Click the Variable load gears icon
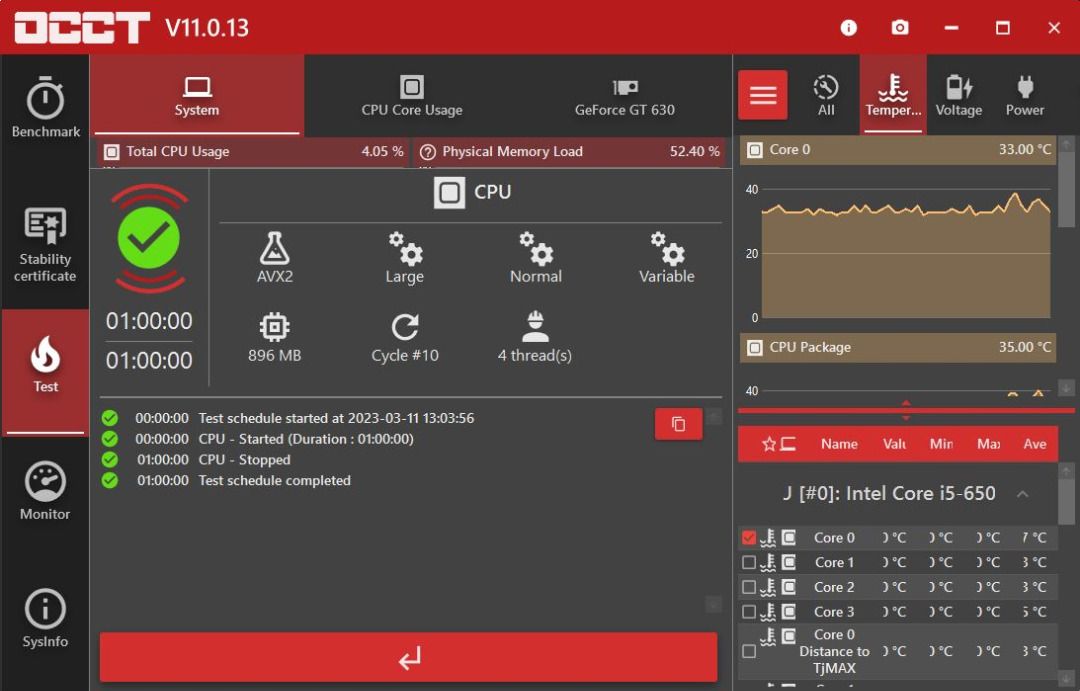The height and width of the screenshot is (691, 1080). [667, 249]
